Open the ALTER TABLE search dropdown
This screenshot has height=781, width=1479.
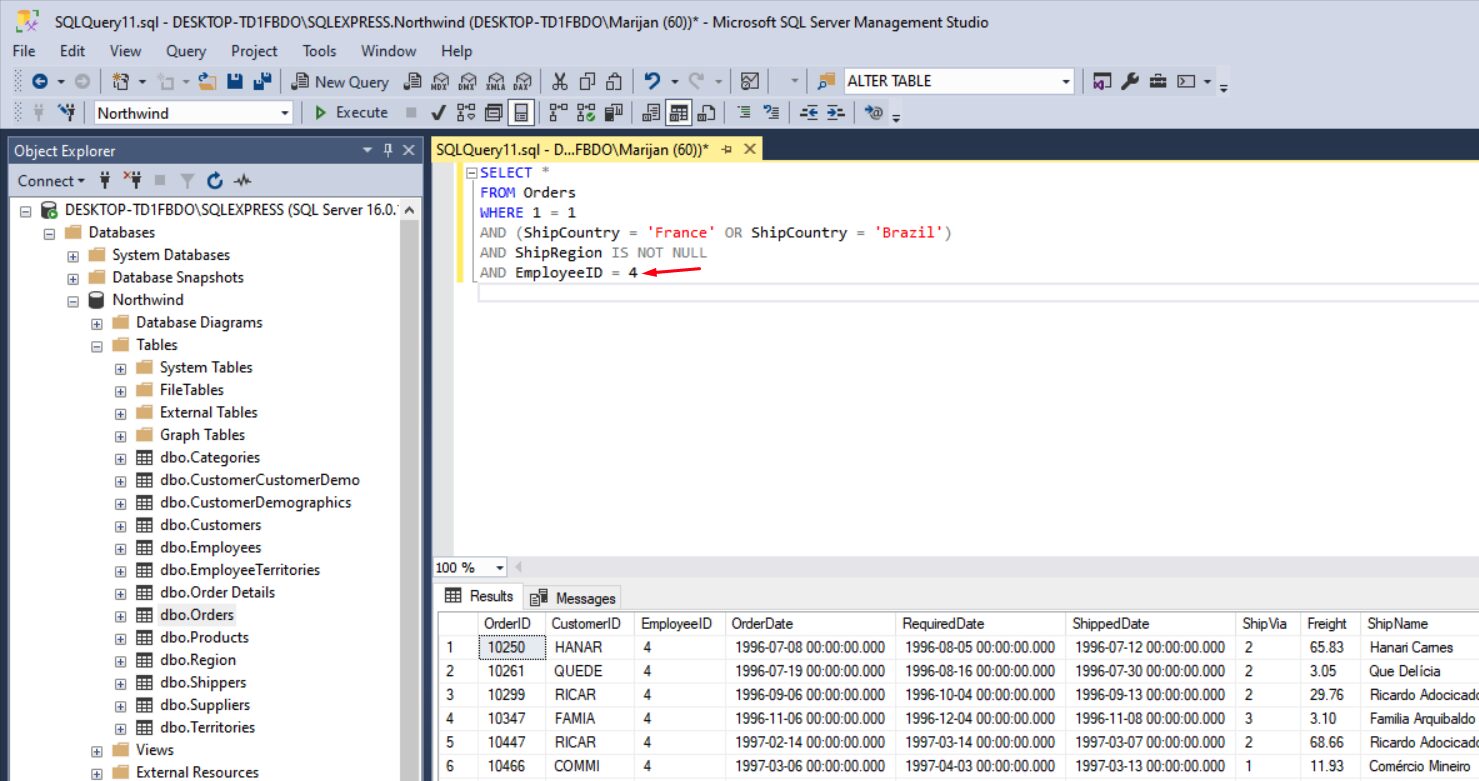[x=1067, y=82]
